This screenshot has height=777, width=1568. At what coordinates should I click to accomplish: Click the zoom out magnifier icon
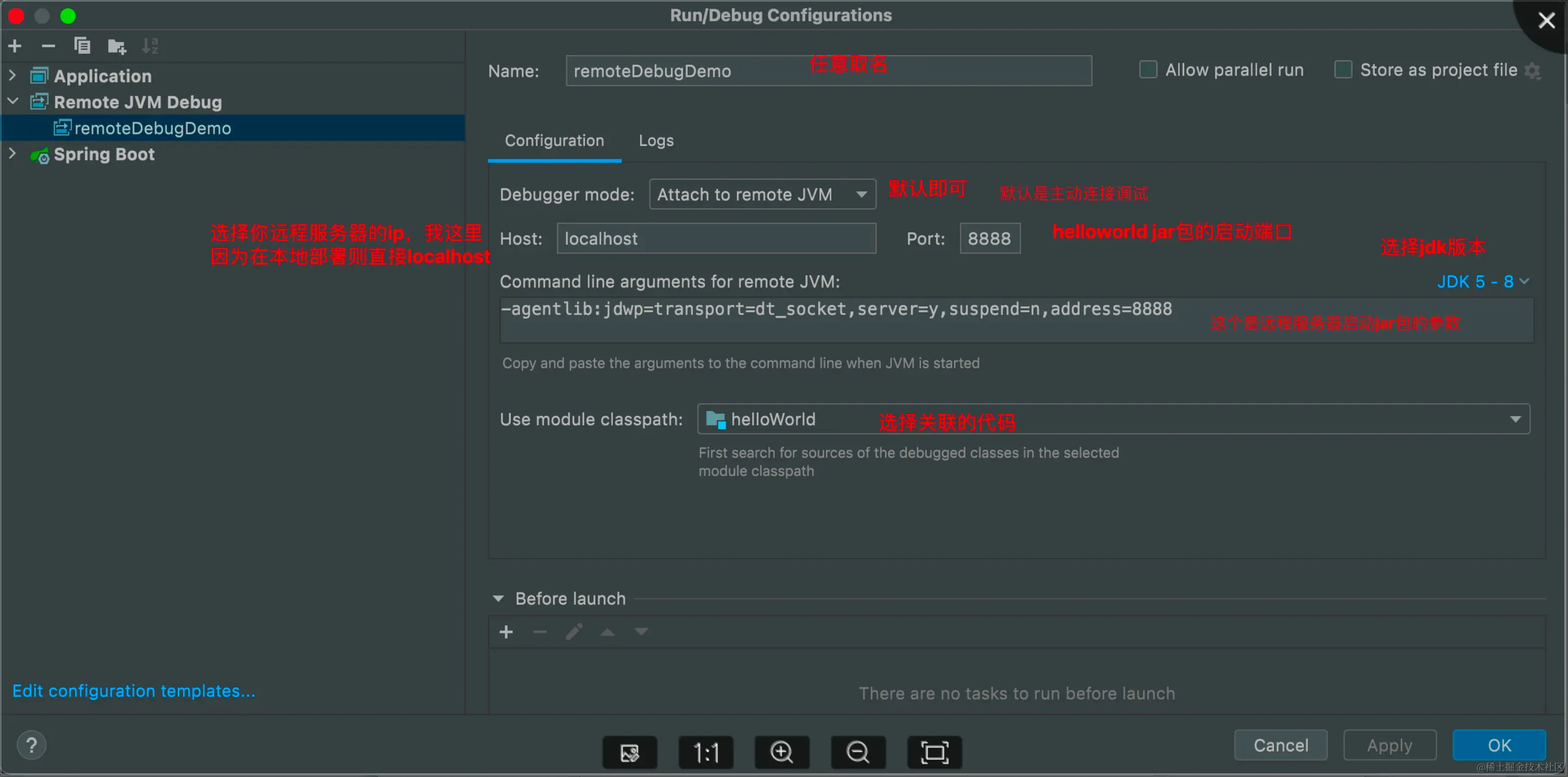[857, 753]
